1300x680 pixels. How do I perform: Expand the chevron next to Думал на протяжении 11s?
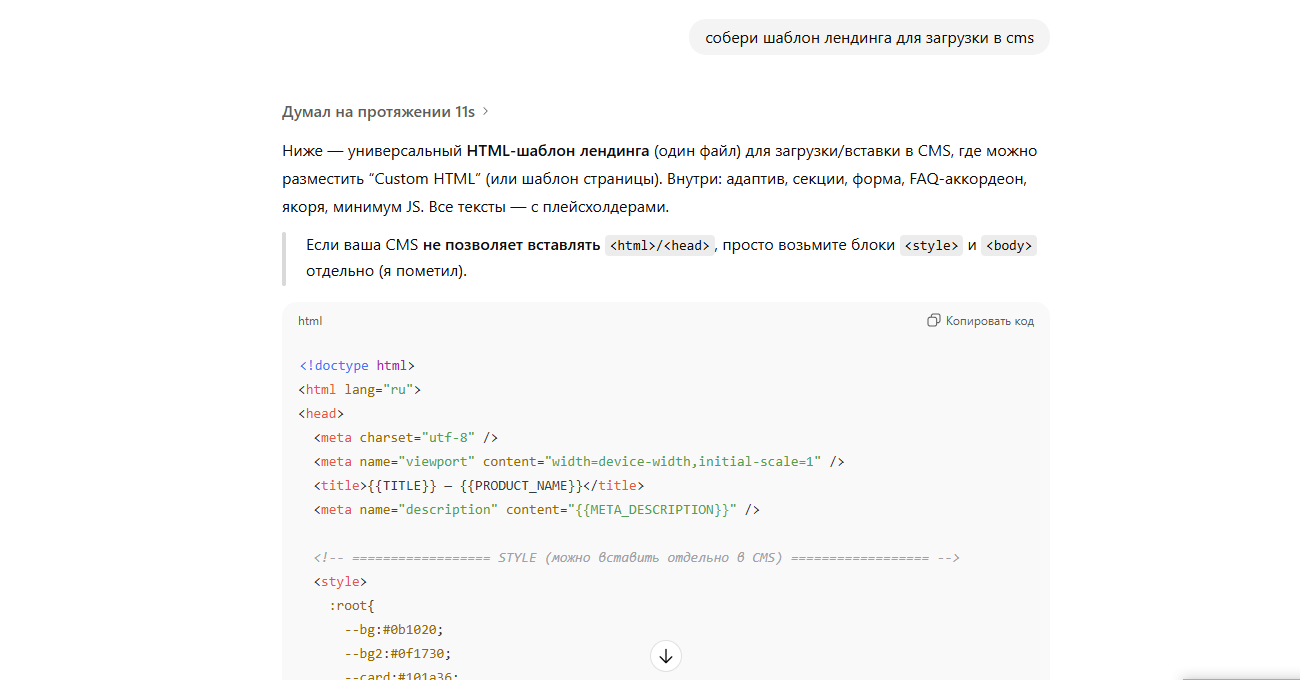[x=486, y=112]
